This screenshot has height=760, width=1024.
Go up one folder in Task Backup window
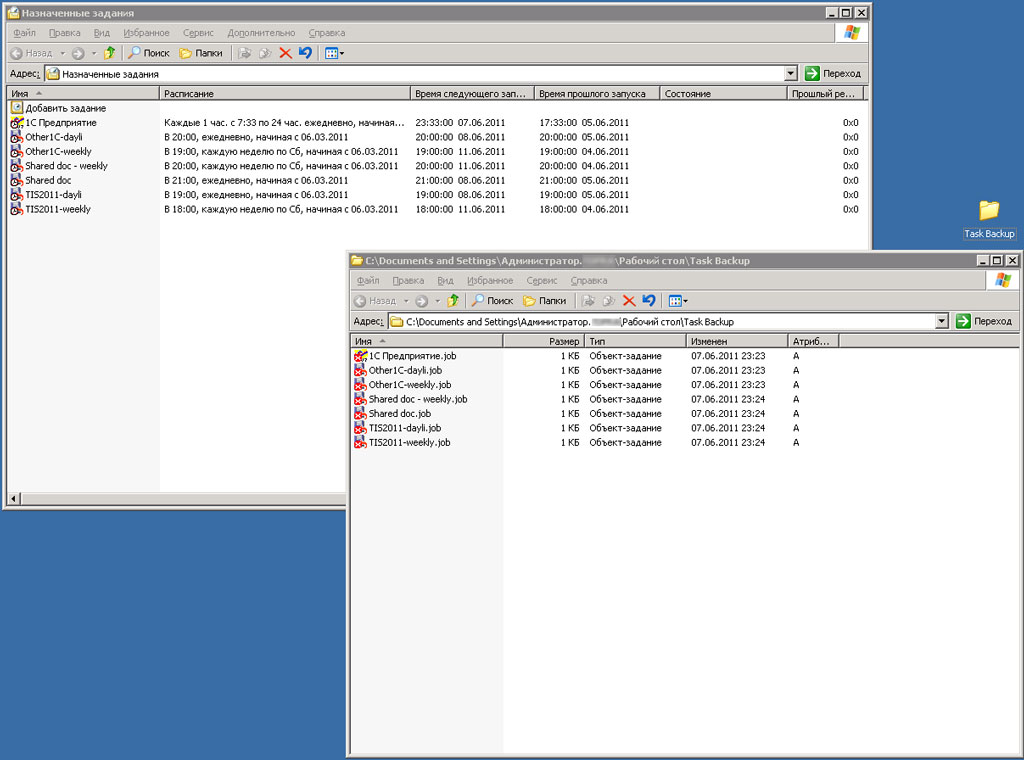[453, 301]
